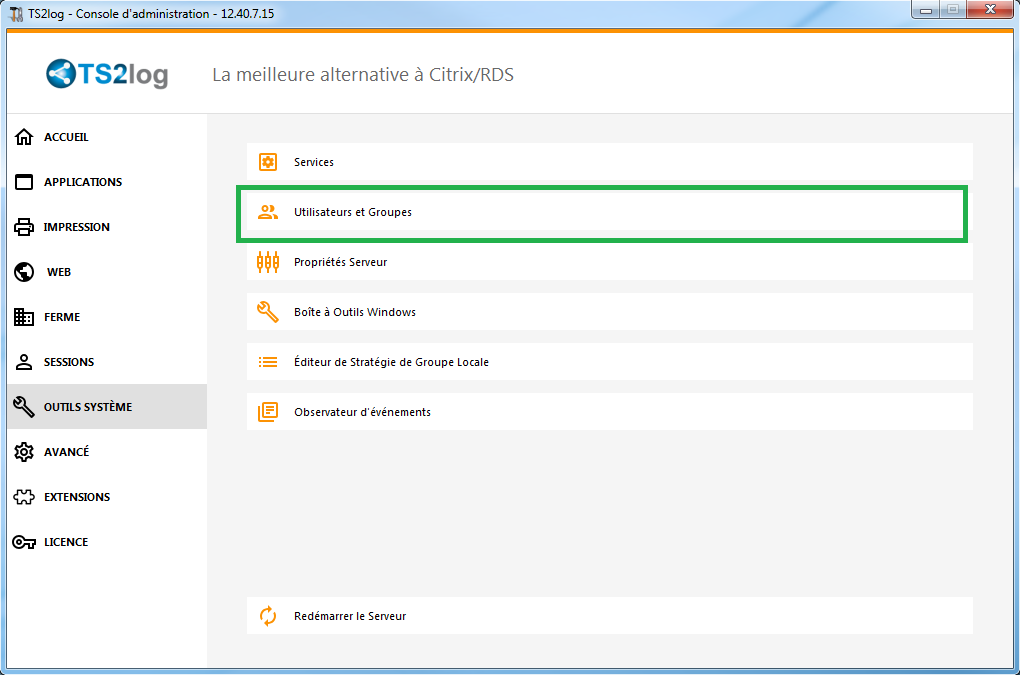Open the ACCUEIL menu section
This screenshot has height=675, width=1020.
click(x=107, y=137)
